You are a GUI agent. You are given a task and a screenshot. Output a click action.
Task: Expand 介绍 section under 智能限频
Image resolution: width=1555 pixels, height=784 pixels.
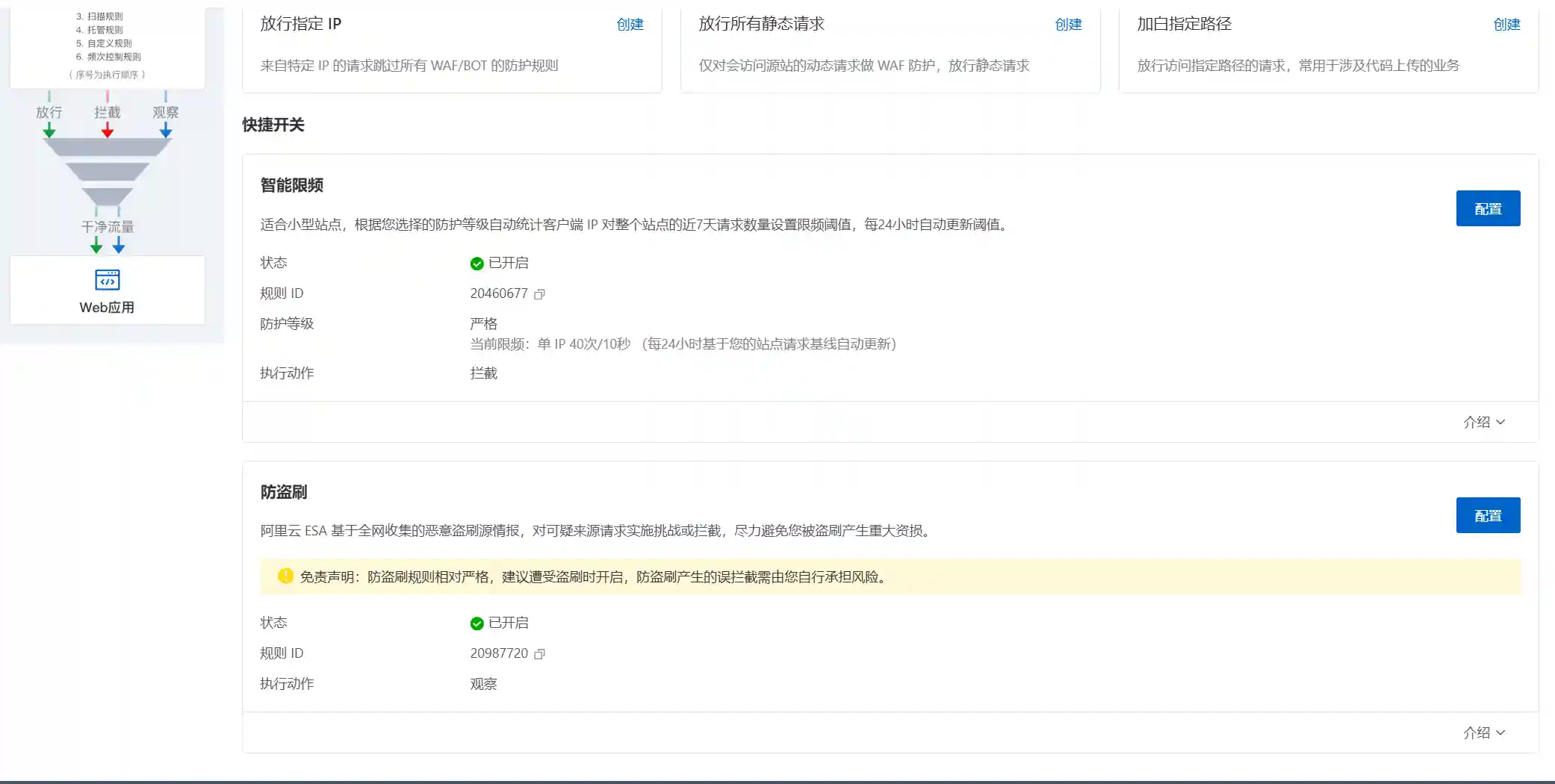pos(1484,423)
